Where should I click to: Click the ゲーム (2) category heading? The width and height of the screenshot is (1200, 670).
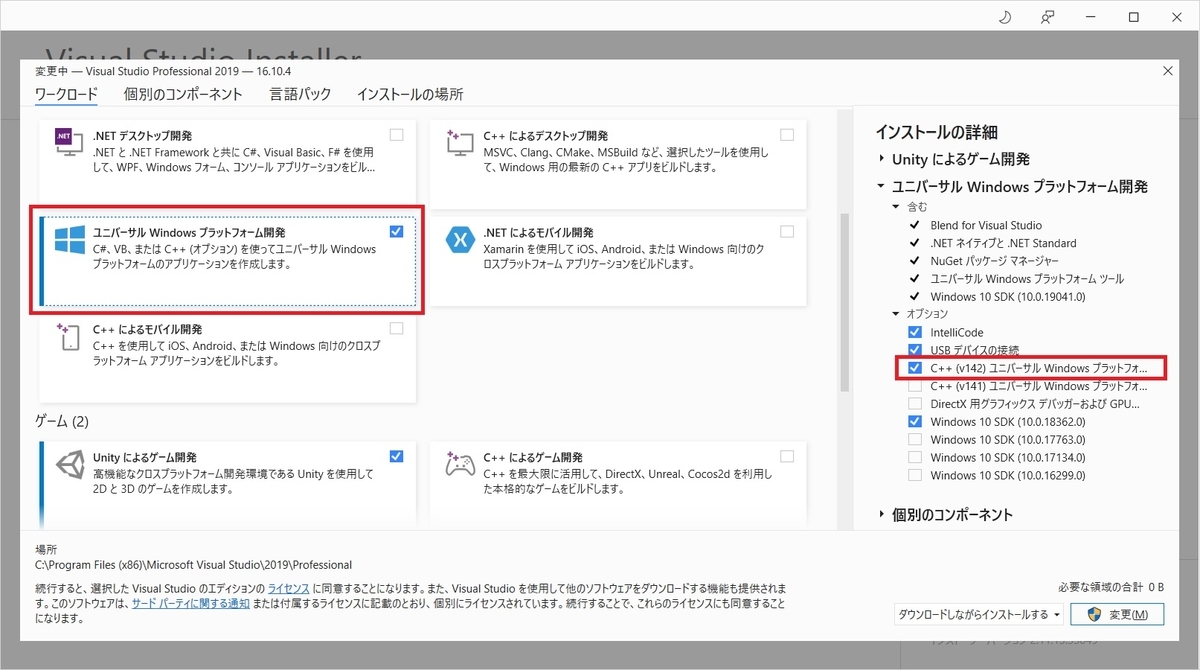(61, 421)
